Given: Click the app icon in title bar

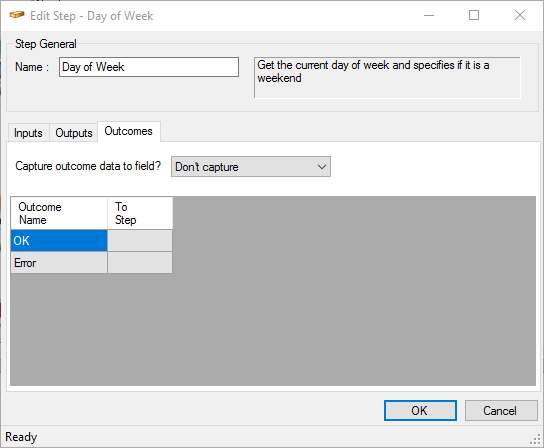Looking at the screenshot, I should (x=17, y=15).
